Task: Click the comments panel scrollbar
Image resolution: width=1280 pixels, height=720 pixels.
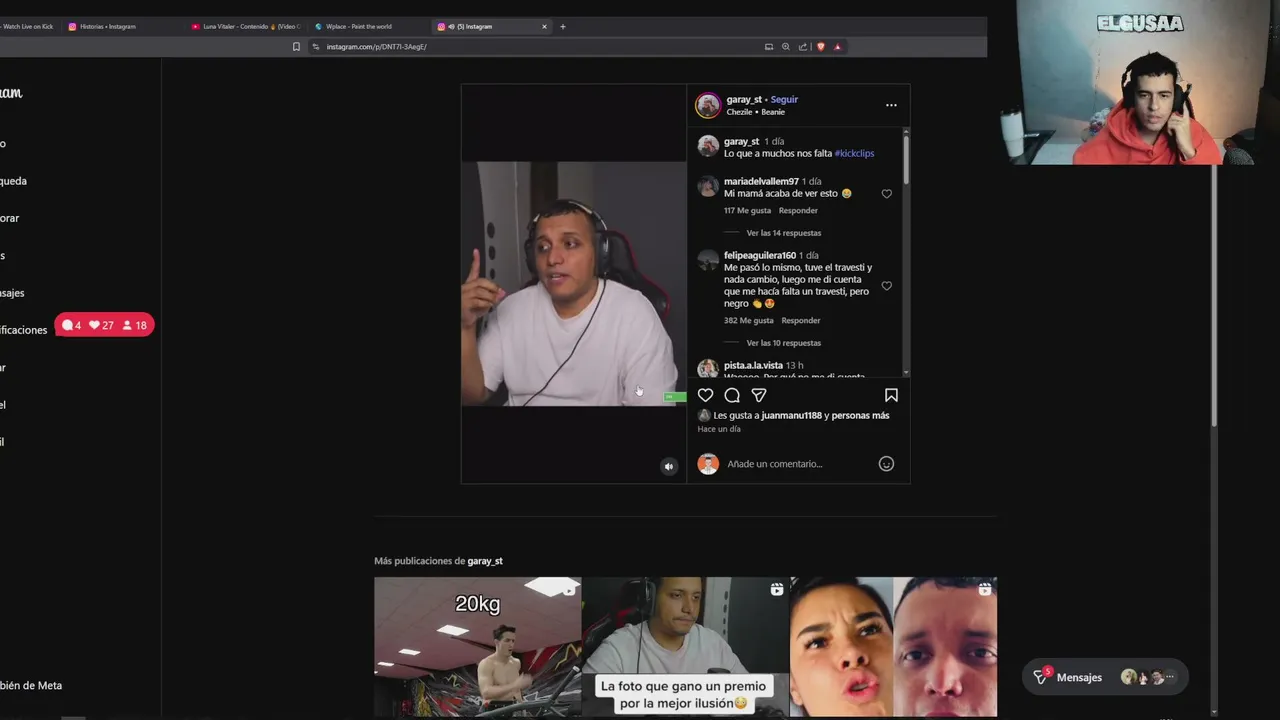Action: click(x=906, y=160)
